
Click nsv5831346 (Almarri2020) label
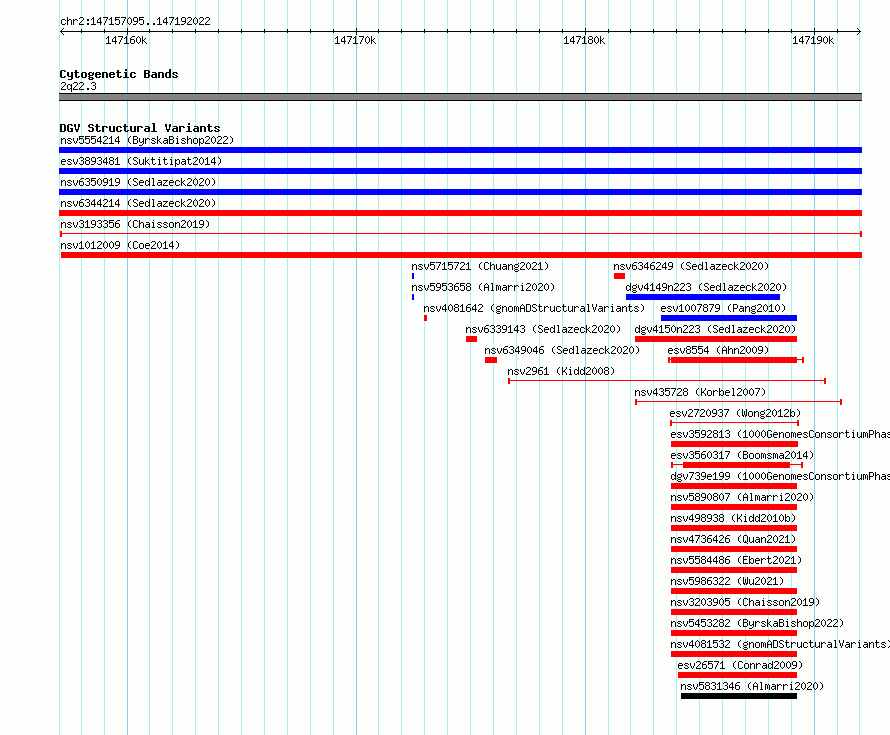tap(752, 686)
